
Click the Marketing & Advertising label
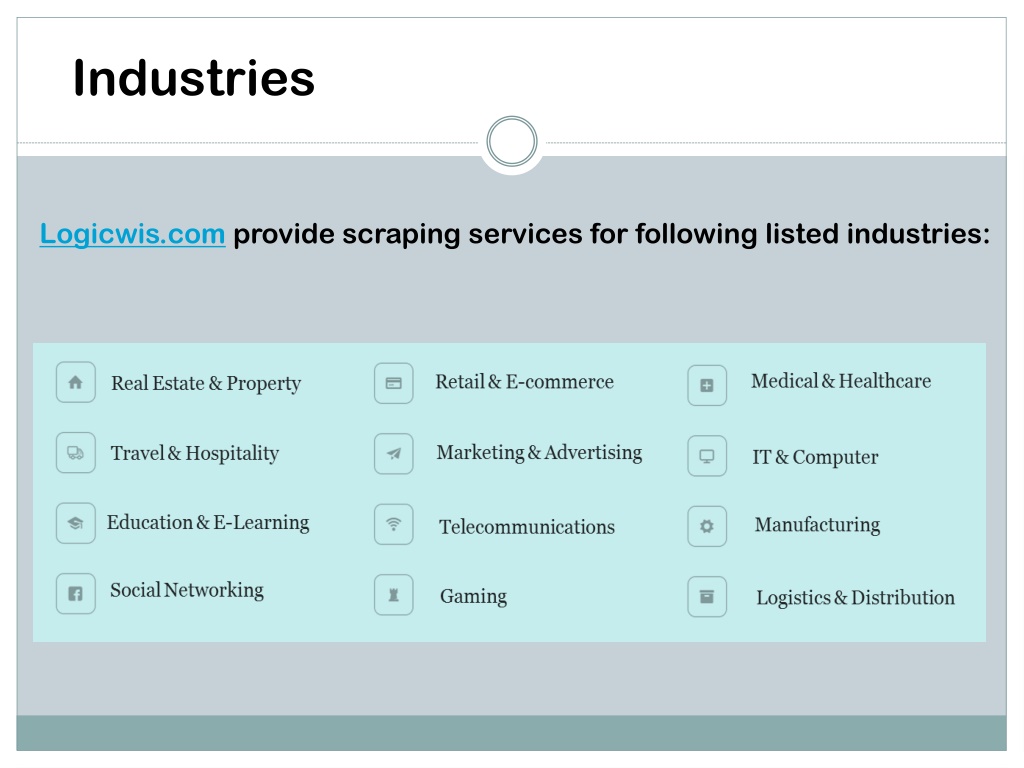click(x=539, y=453)
